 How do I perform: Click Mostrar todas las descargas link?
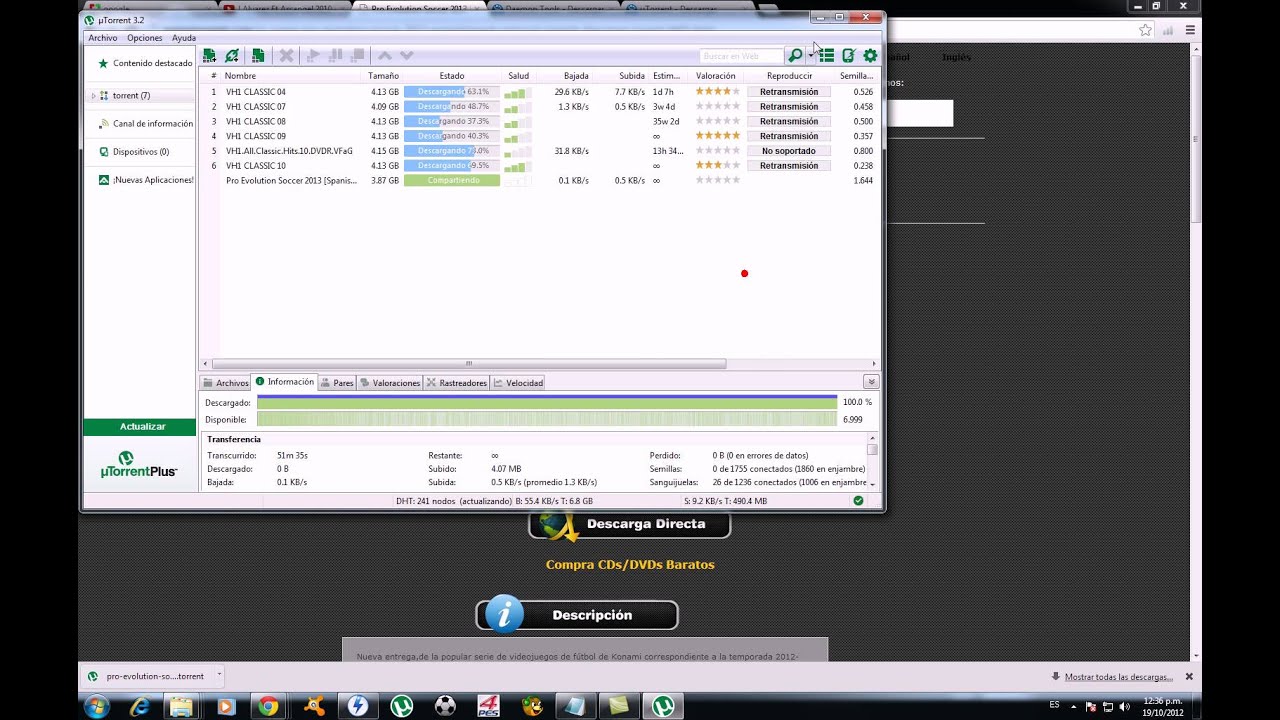pos(1118,677)
